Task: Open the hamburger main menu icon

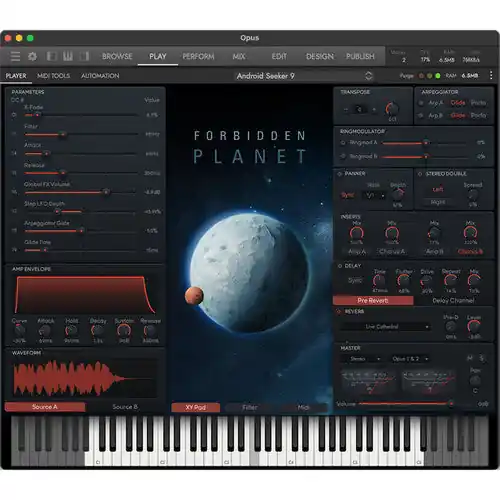Action: pos(15,56)
